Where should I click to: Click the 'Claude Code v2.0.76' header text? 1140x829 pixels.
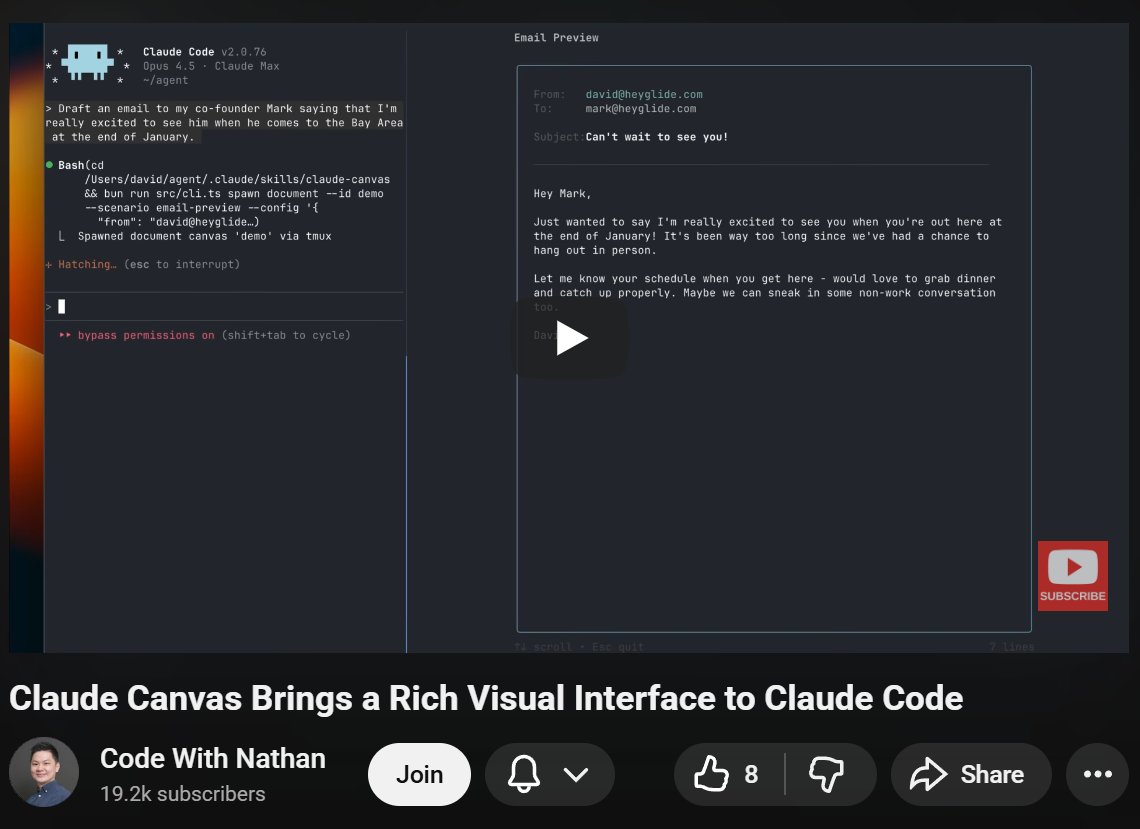pos(204,52)
